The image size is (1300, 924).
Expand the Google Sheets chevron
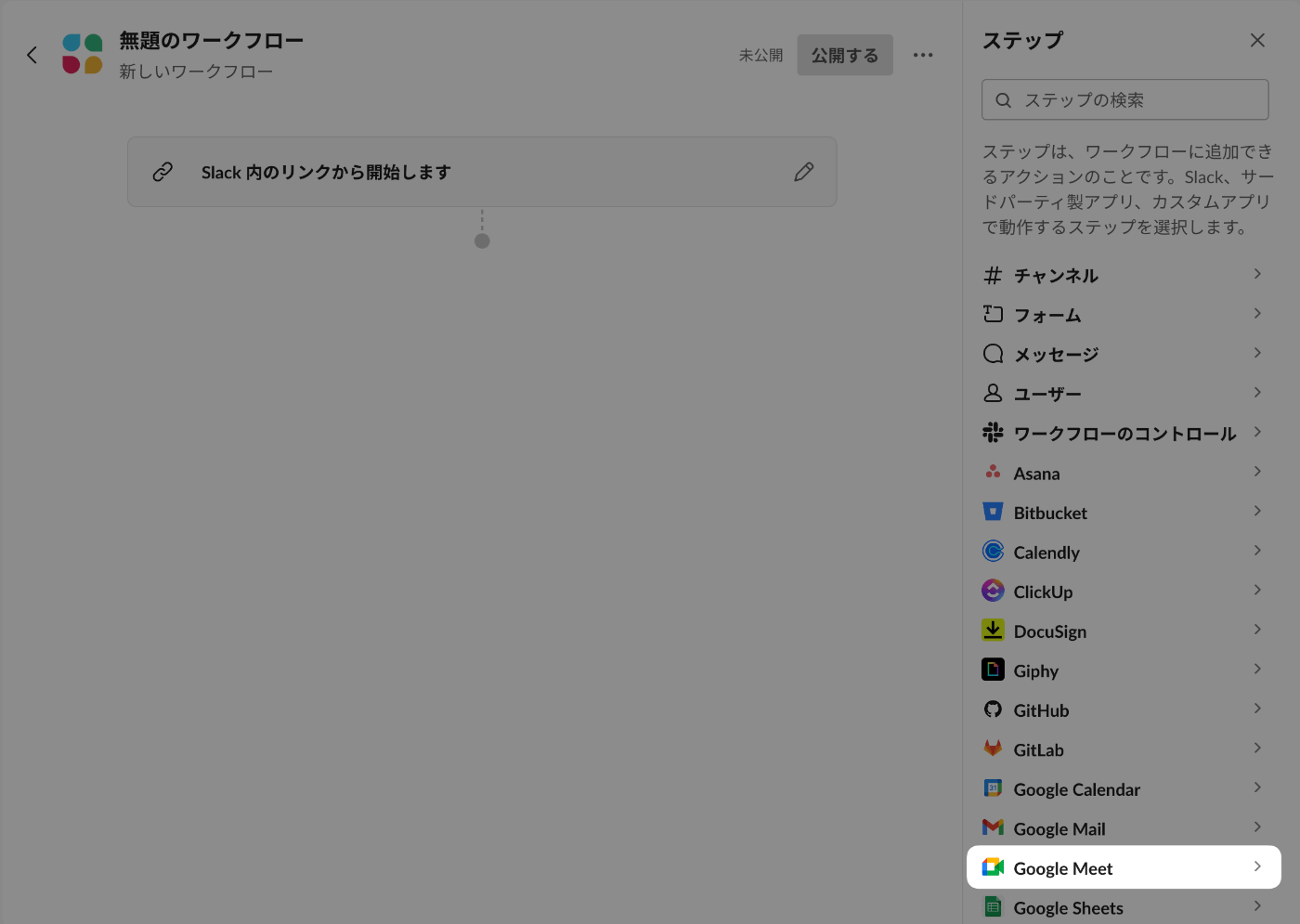coord(1257,905)
